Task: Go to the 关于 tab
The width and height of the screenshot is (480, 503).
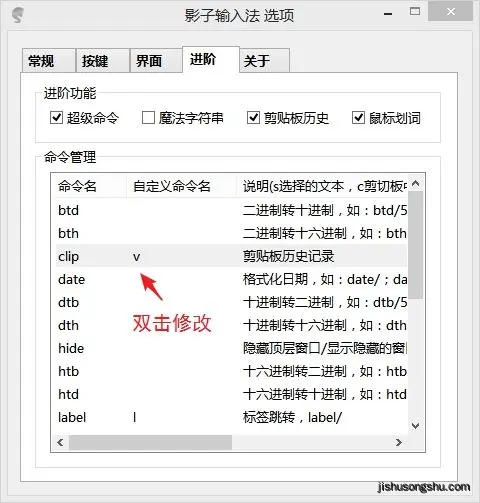Action: tap(264, 60)
